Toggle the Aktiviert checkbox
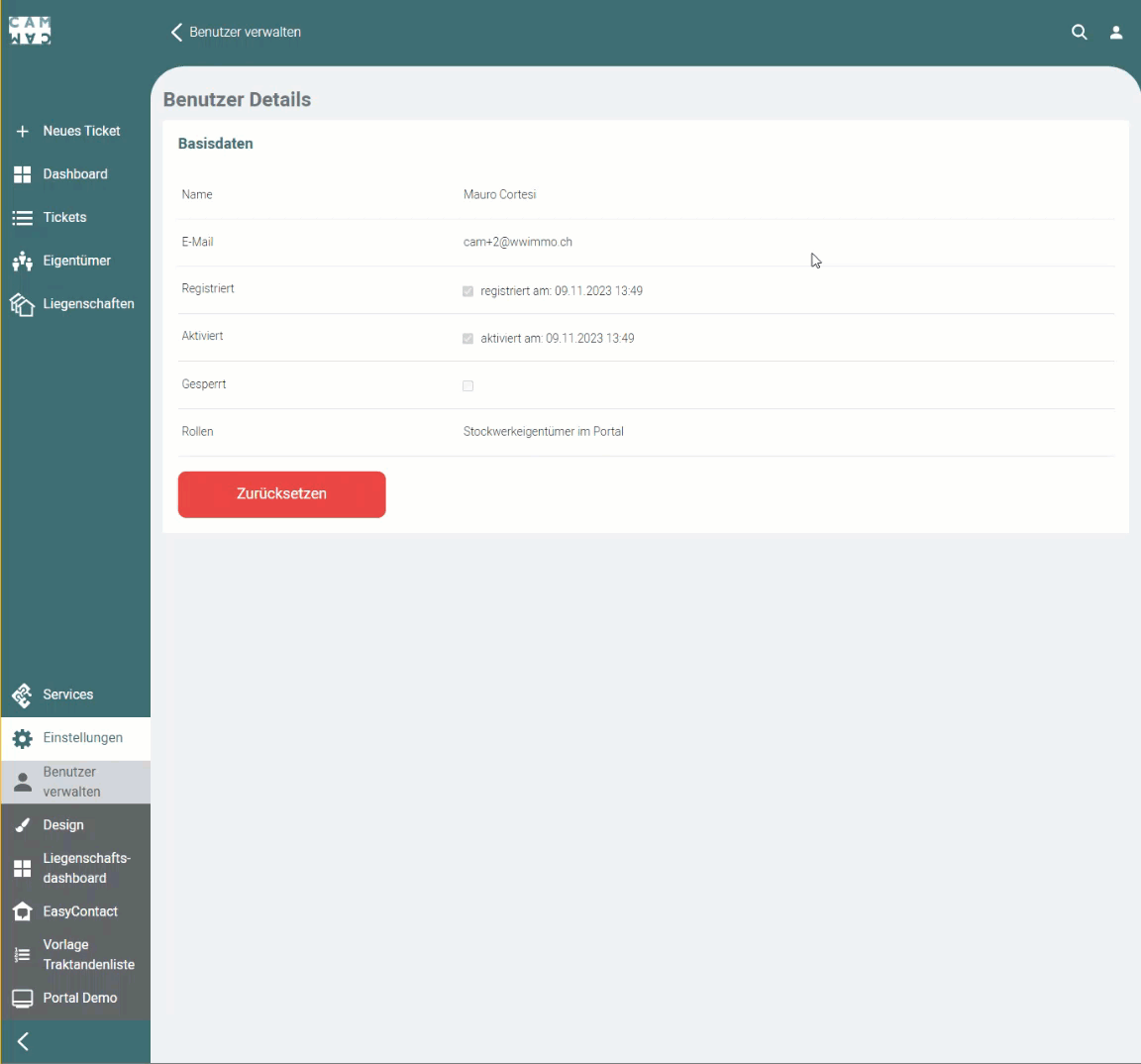 pos(467,339)
